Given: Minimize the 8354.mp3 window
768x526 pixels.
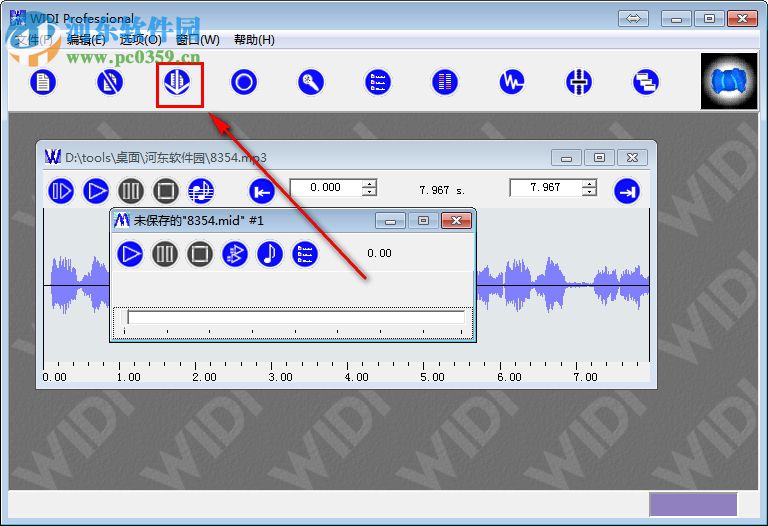Looking at the screenshot, I should pyautogui.click(x=566, y=158).
